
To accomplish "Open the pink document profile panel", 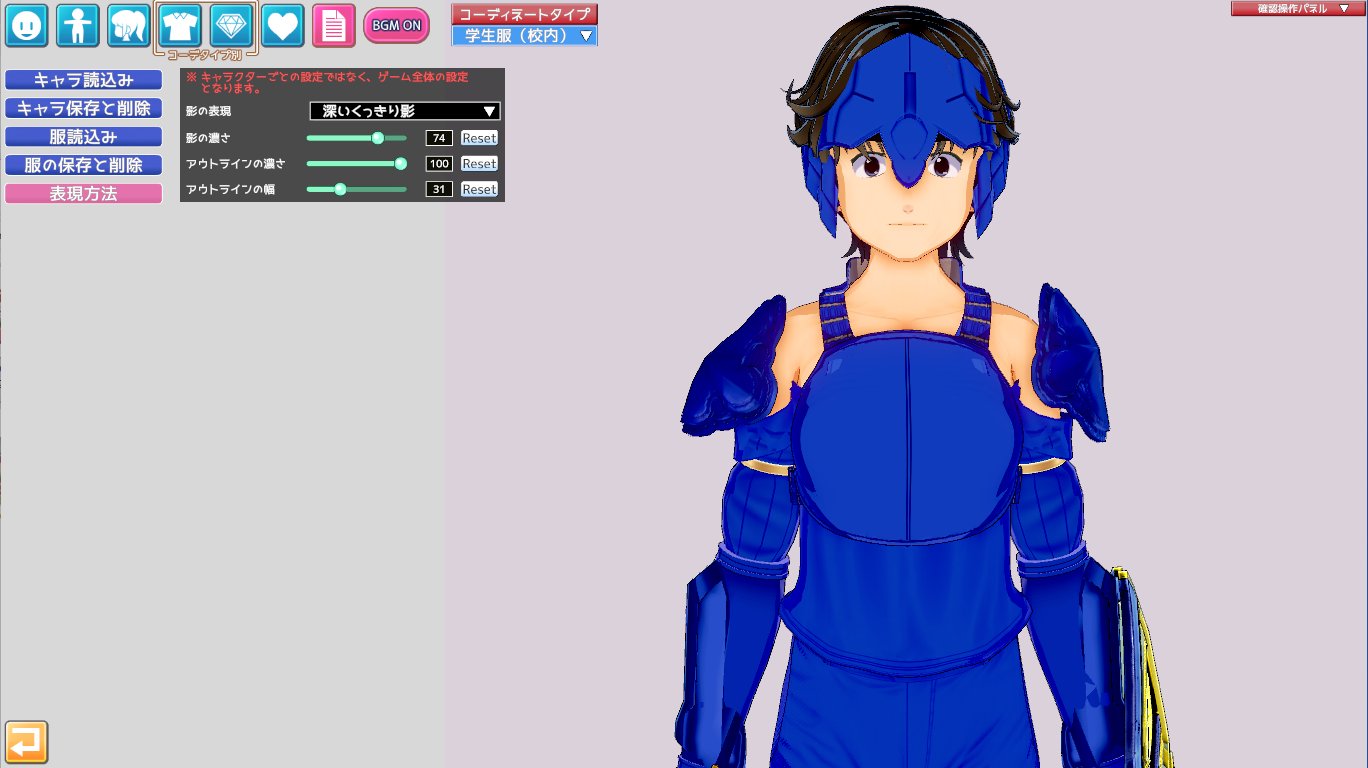I will [334, 25].
